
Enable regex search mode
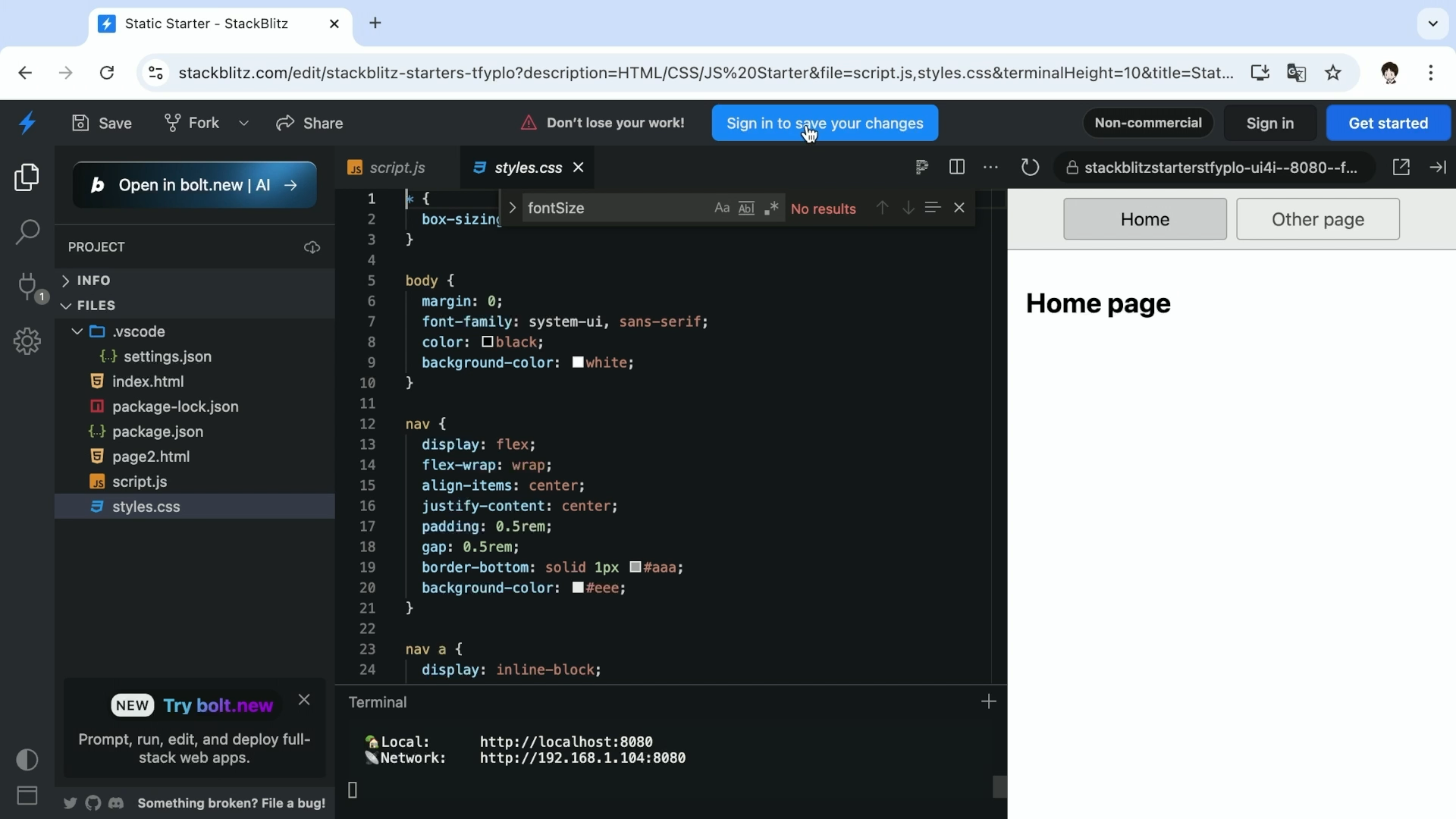[772, 208]
